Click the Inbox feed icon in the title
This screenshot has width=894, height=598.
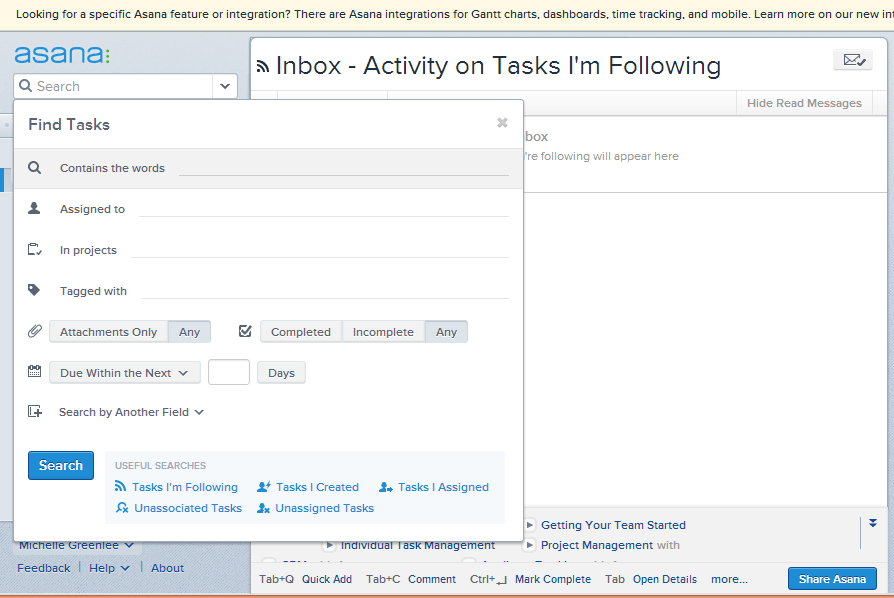[263, 67]
